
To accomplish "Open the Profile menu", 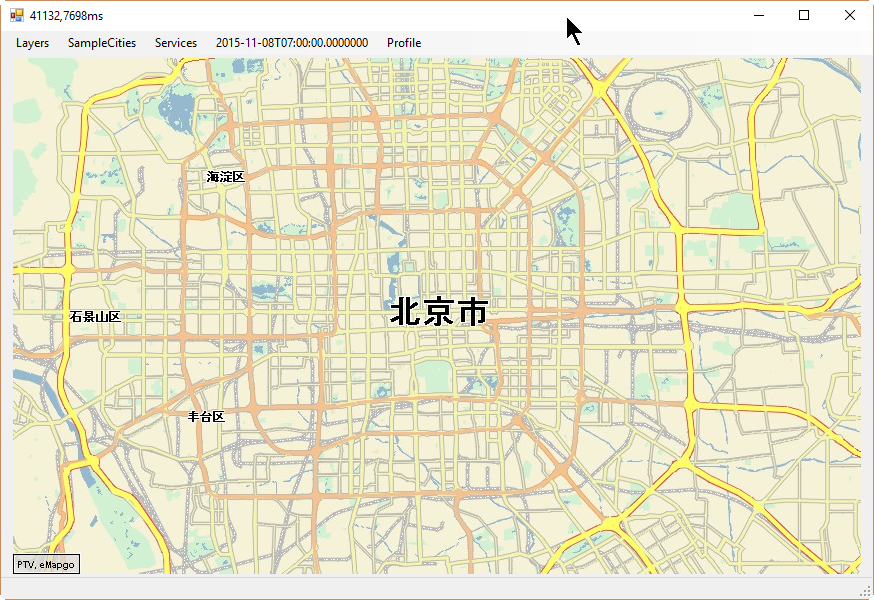I will click(x=404, y=43).
